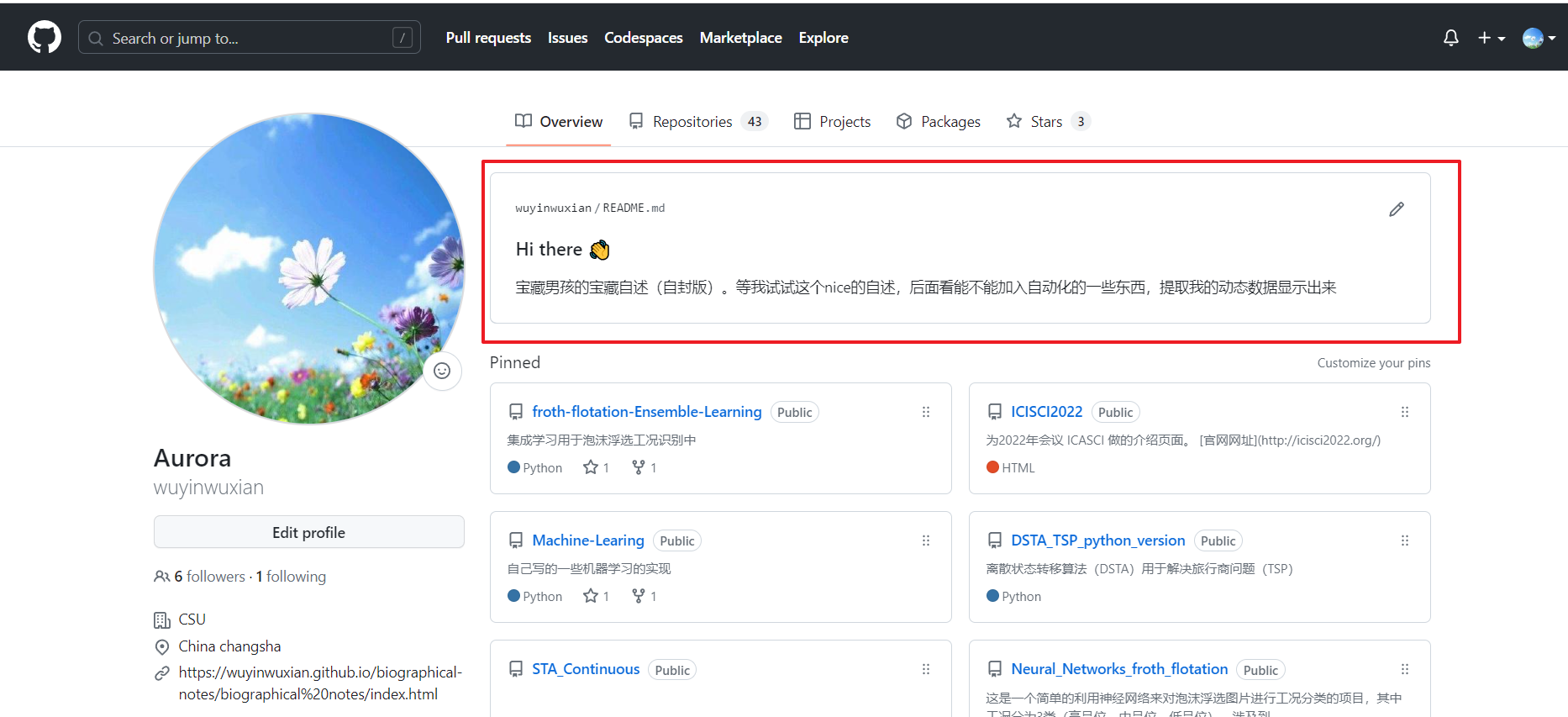Grab the drag handle on froth-flotation-Ensemble-Learning card
Screen dimensions: 1568x717
925,412
